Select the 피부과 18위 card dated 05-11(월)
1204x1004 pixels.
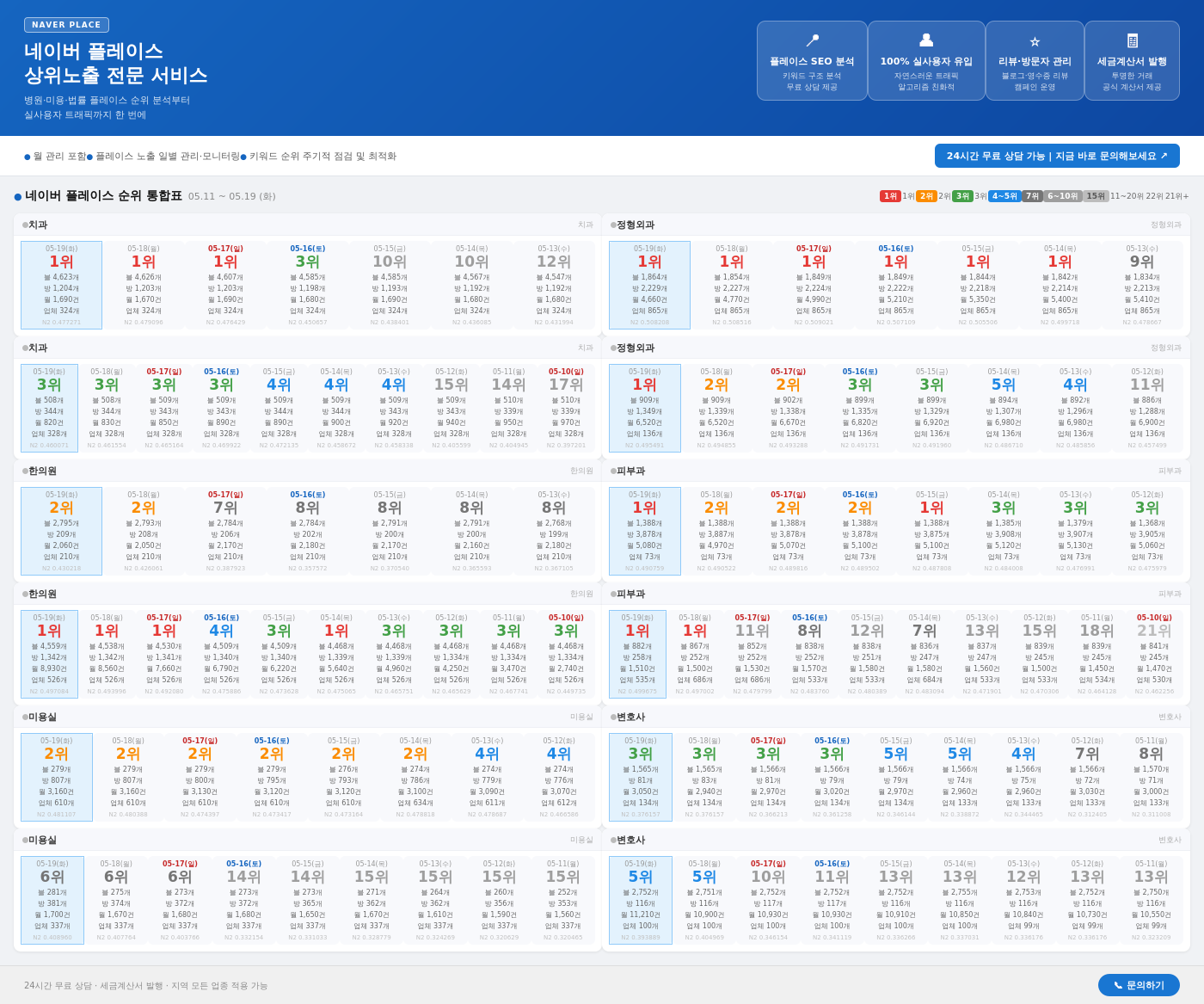(x=1096, y=654)
